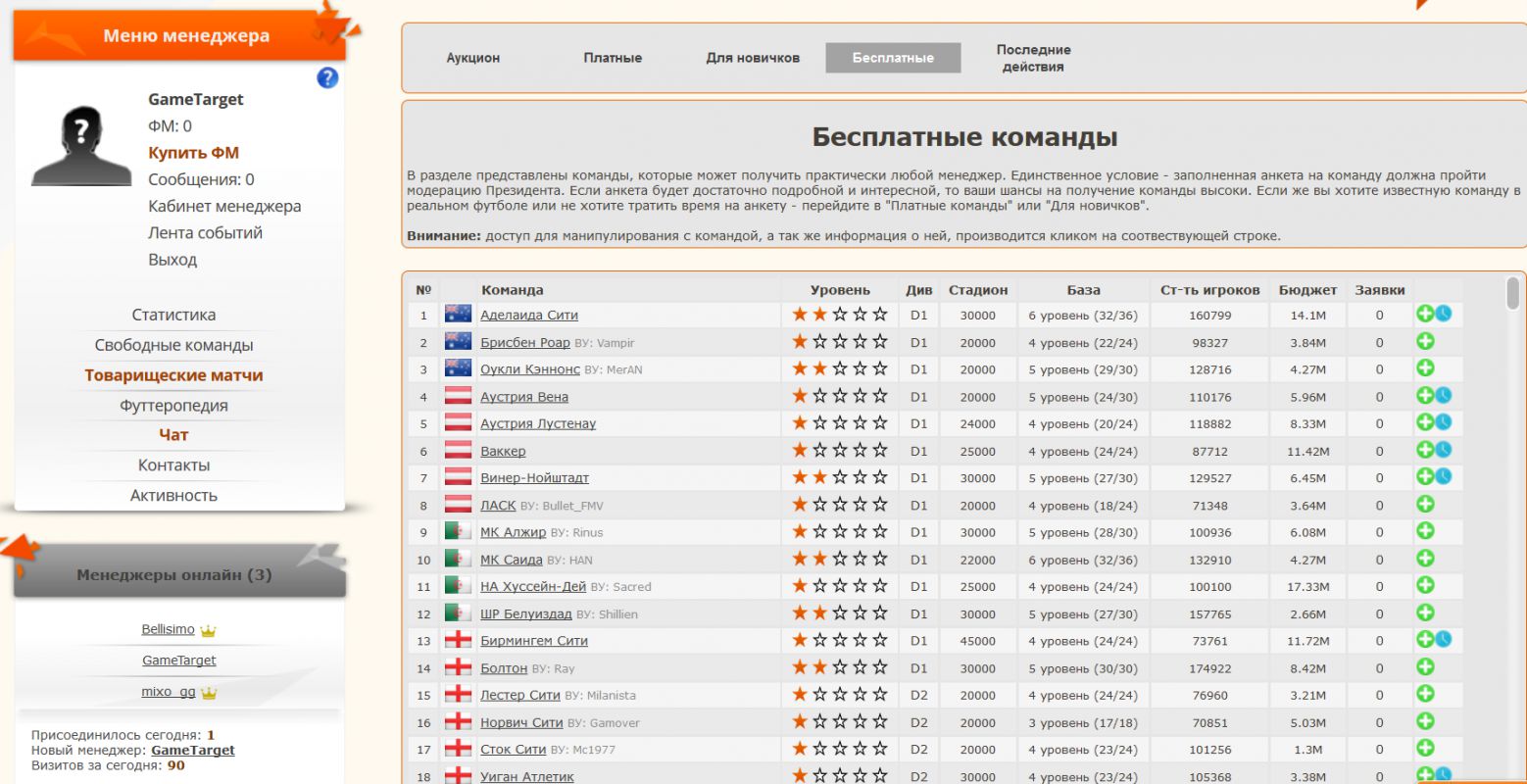The height and width of the screenshot is (784, 1527).
Task: Add application via plus for Ваккер
Action: tap(1424, 451)
